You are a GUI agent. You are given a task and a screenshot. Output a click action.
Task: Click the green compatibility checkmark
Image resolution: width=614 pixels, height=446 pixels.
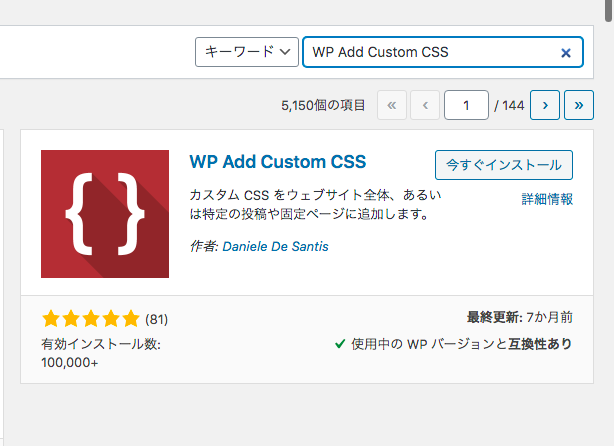pos(340,343)
